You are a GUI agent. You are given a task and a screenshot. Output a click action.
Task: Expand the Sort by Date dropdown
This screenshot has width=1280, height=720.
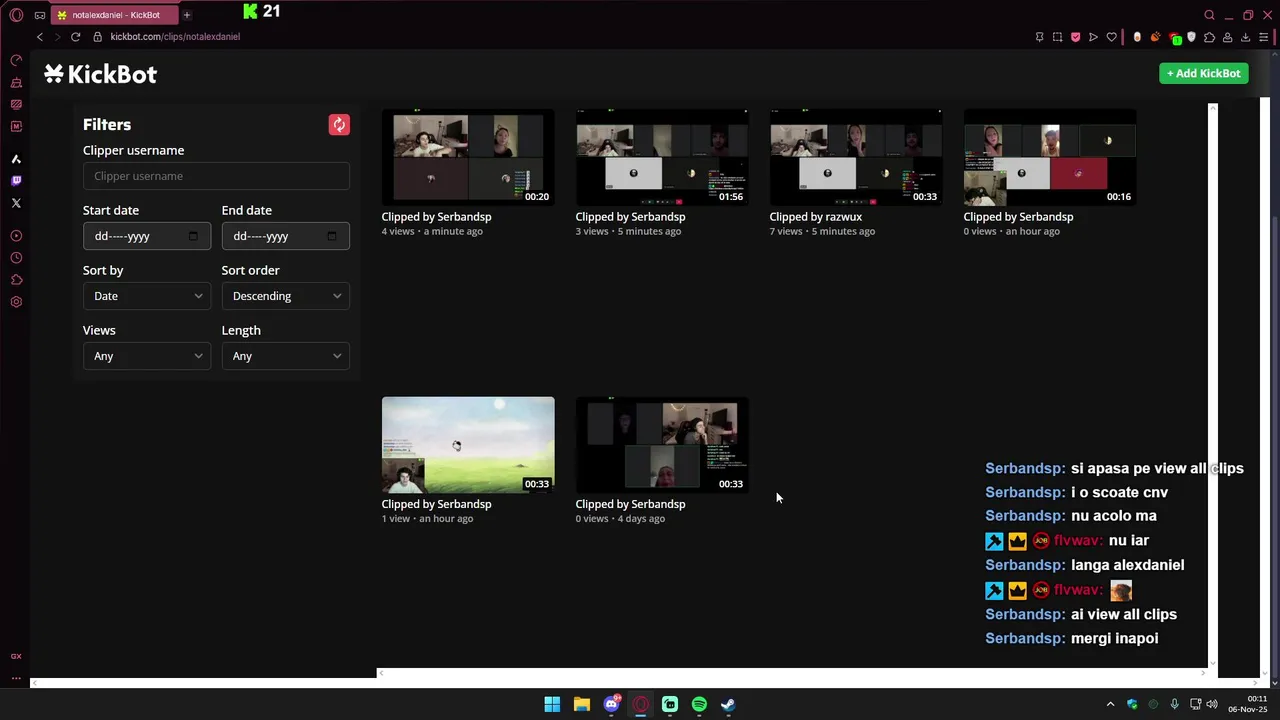click(147, 296)
